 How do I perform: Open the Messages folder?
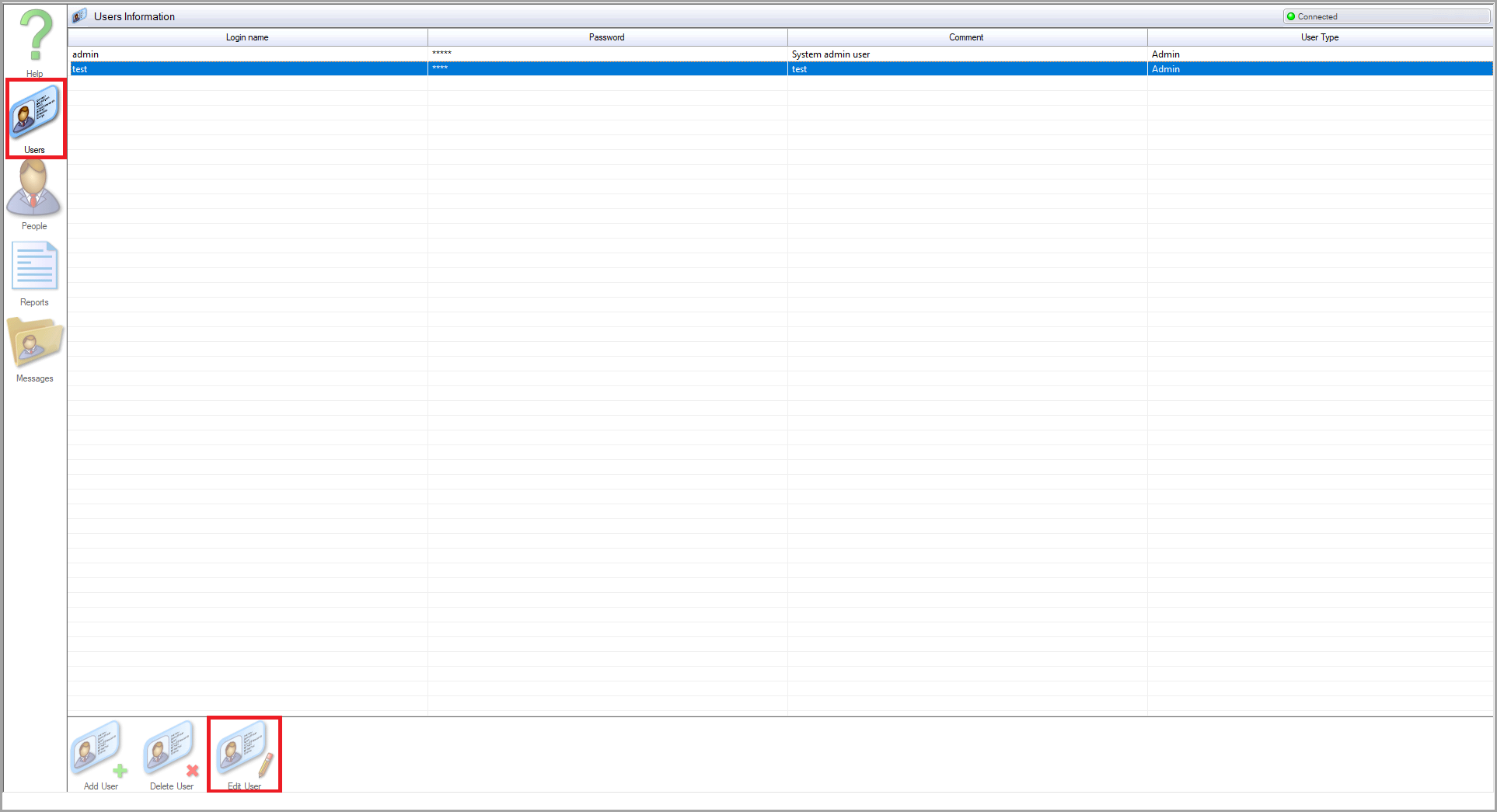tap(35, 349)
